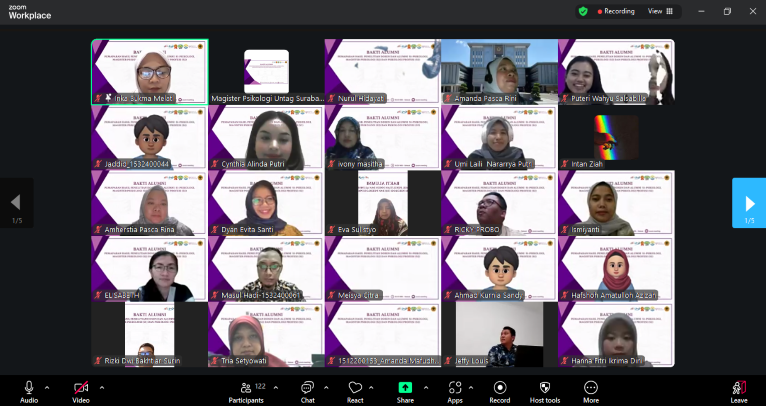766x406 pixels.
Task: Select Jeffy Louis video tile
Action: 499,335
